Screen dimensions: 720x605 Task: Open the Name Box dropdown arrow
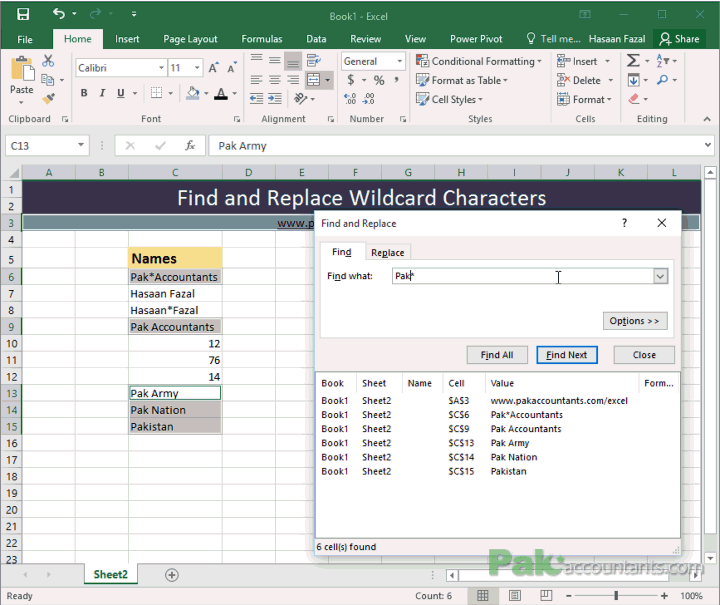coord(81,145)
